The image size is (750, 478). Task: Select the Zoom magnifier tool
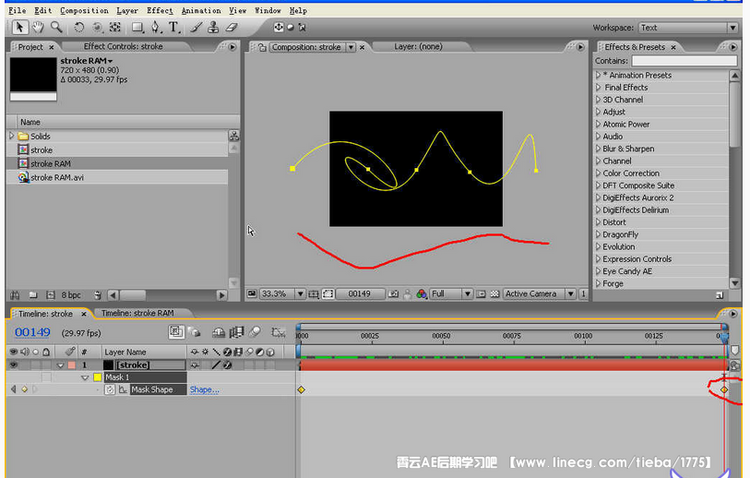56,27
